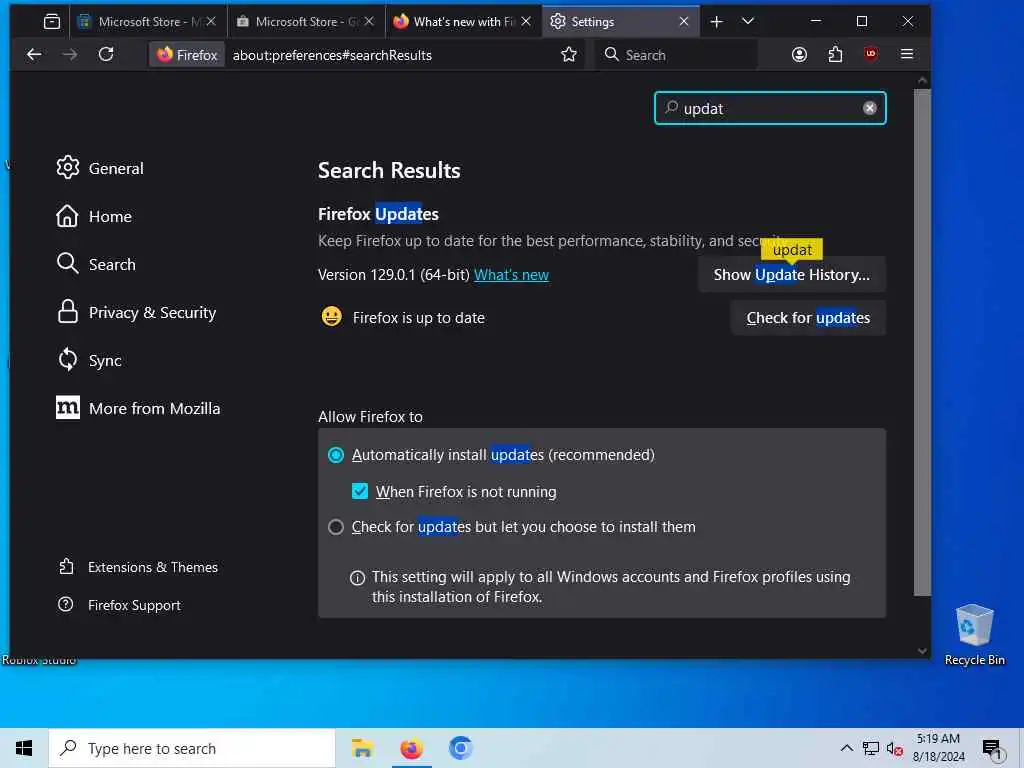The image size is (1024, 768).
Task: Click the taskbar Type here to search box
Action: (x=192, y=748)
